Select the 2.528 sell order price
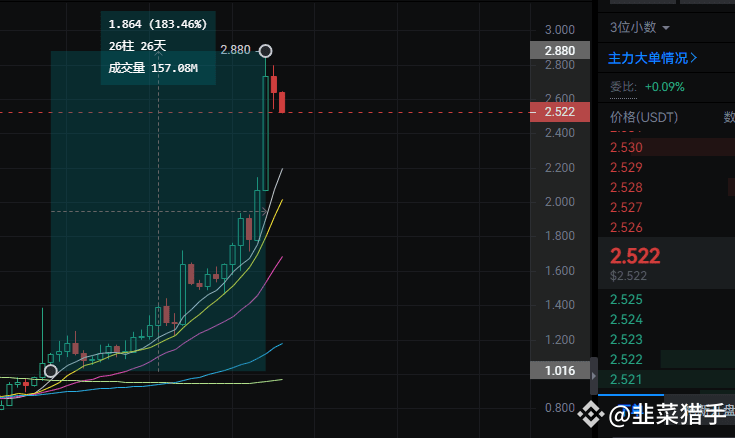 point(626,188)
